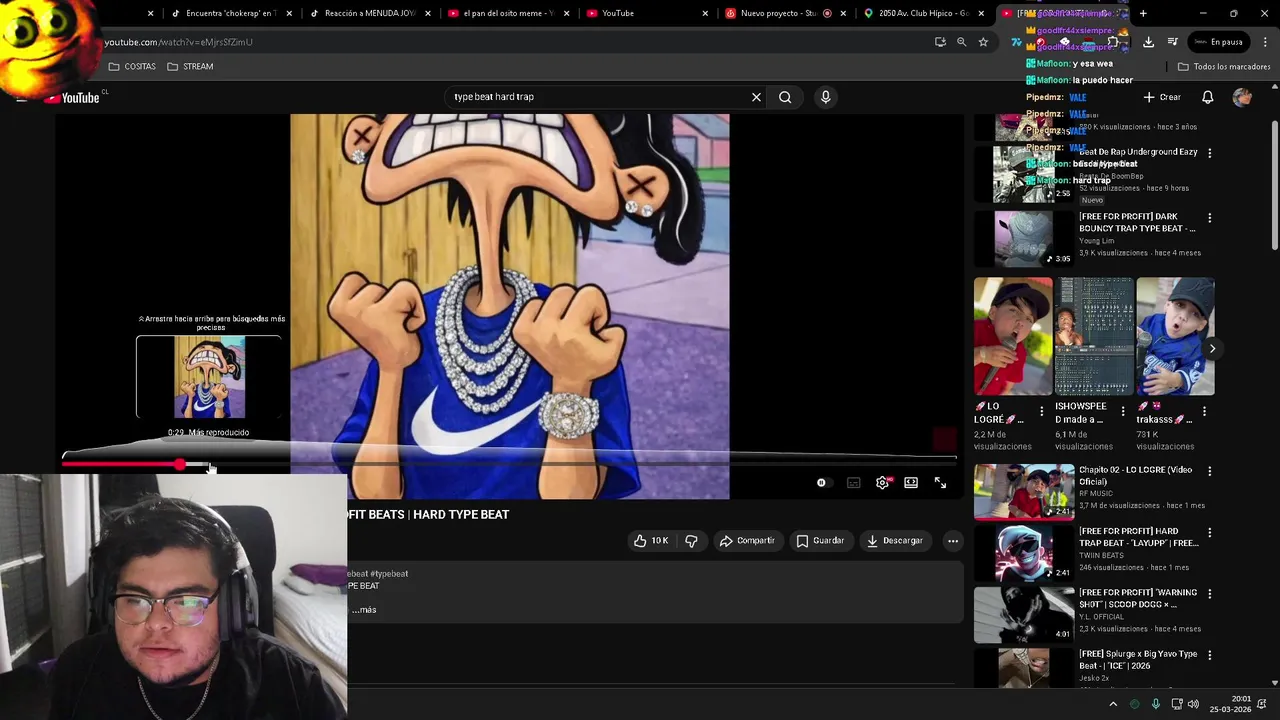Switch to 'Encuentra chokerap' tab
The width and height of the screenshot is (1280, 720).
pos(230,13)
